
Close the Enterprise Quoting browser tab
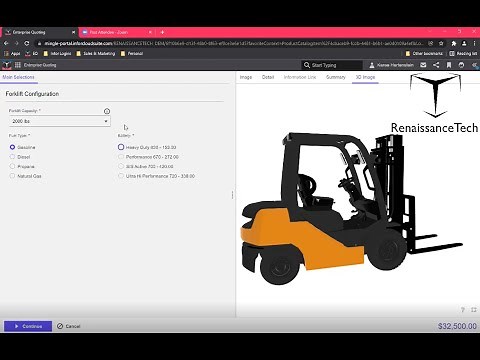click(x=74, y=32)
